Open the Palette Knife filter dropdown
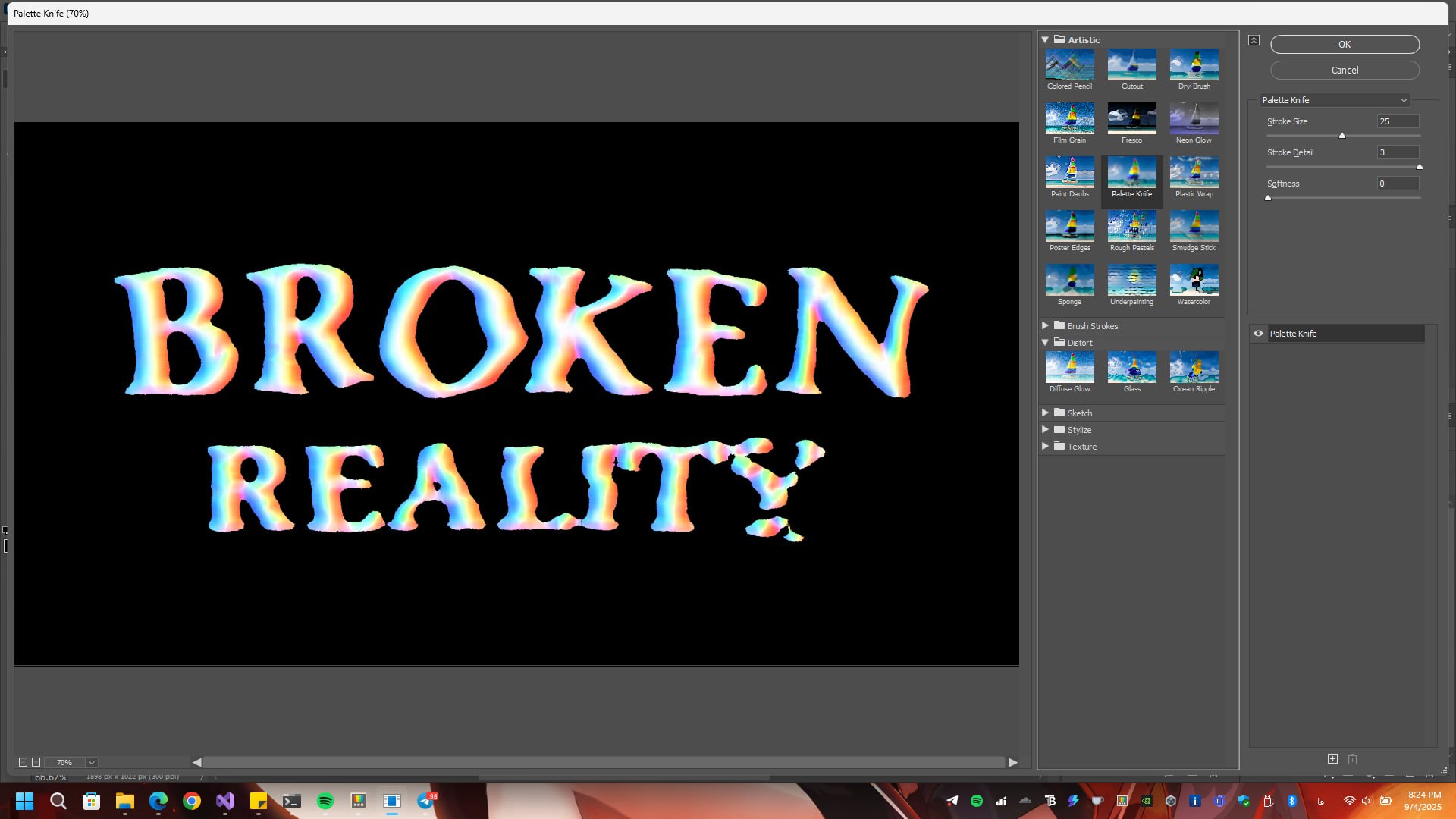 tap(1335, 100)
